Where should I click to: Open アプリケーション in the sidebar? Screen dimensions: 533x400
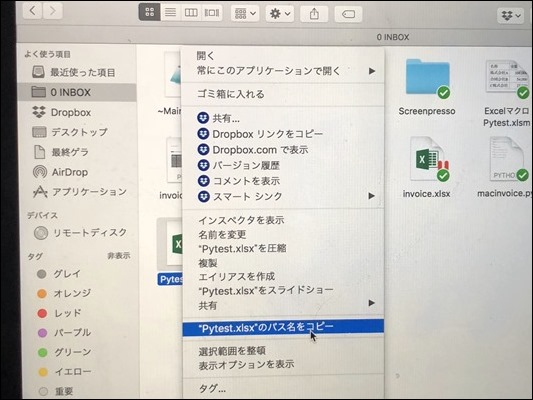(80, 192)
